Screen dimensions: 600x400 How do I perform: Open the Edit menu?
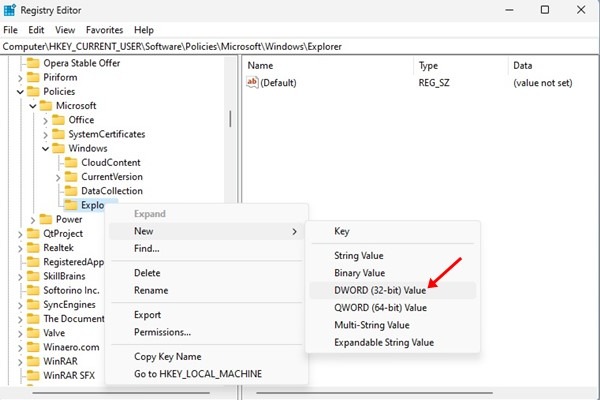36,30
